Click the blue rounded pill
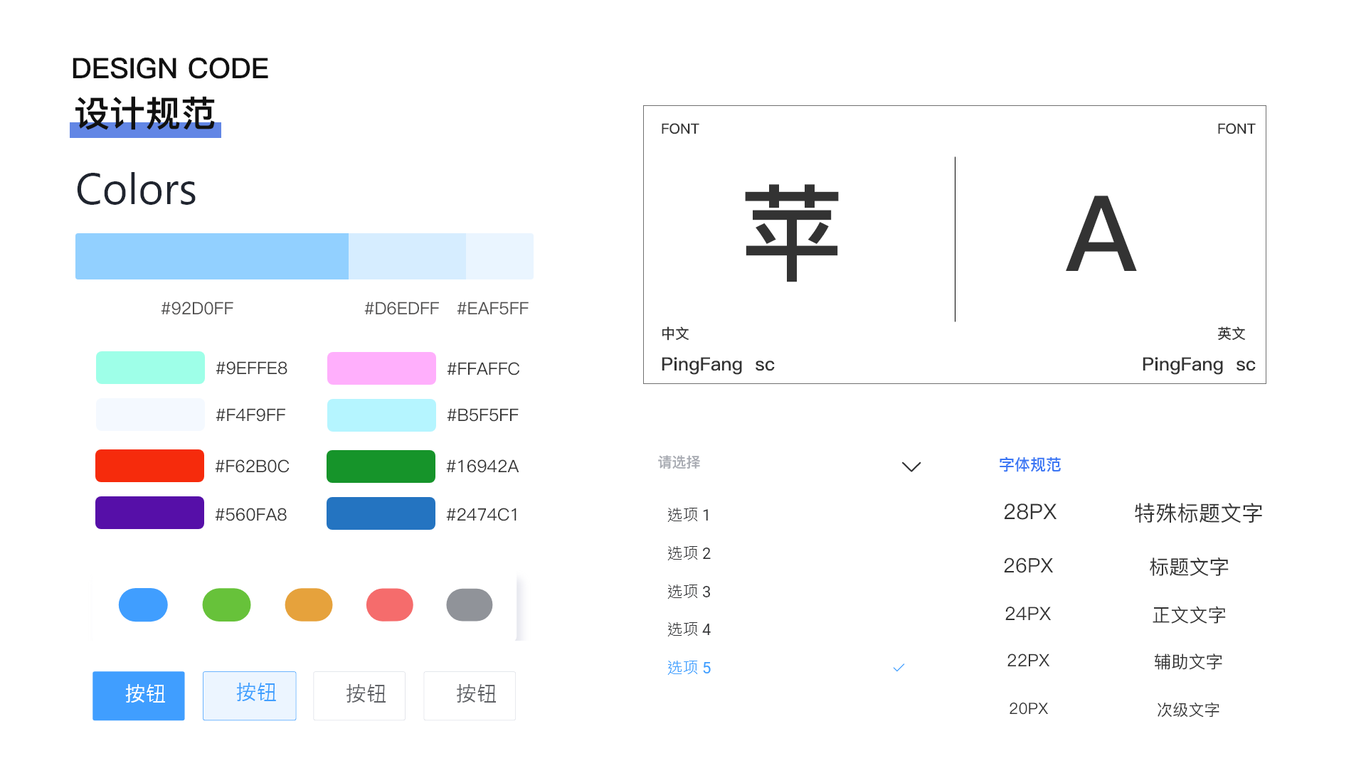 click(143, 605)
